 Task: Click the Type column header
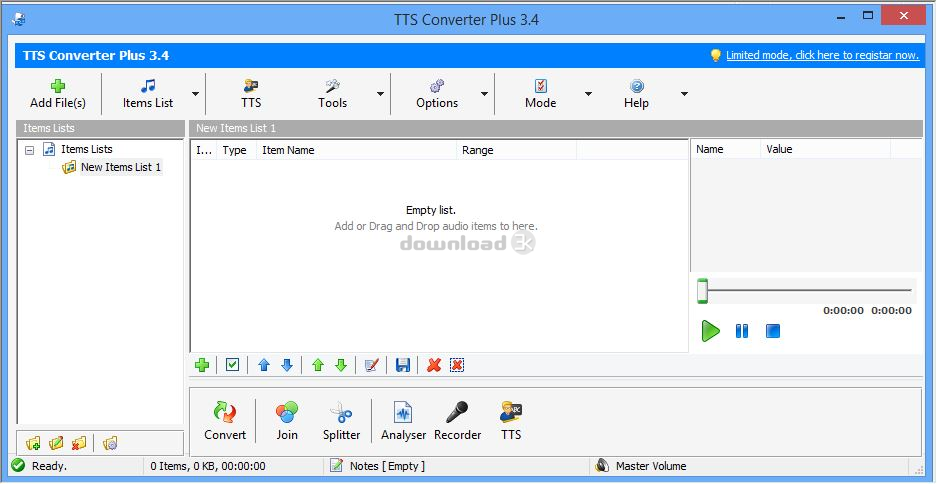(x=237, y=150)
